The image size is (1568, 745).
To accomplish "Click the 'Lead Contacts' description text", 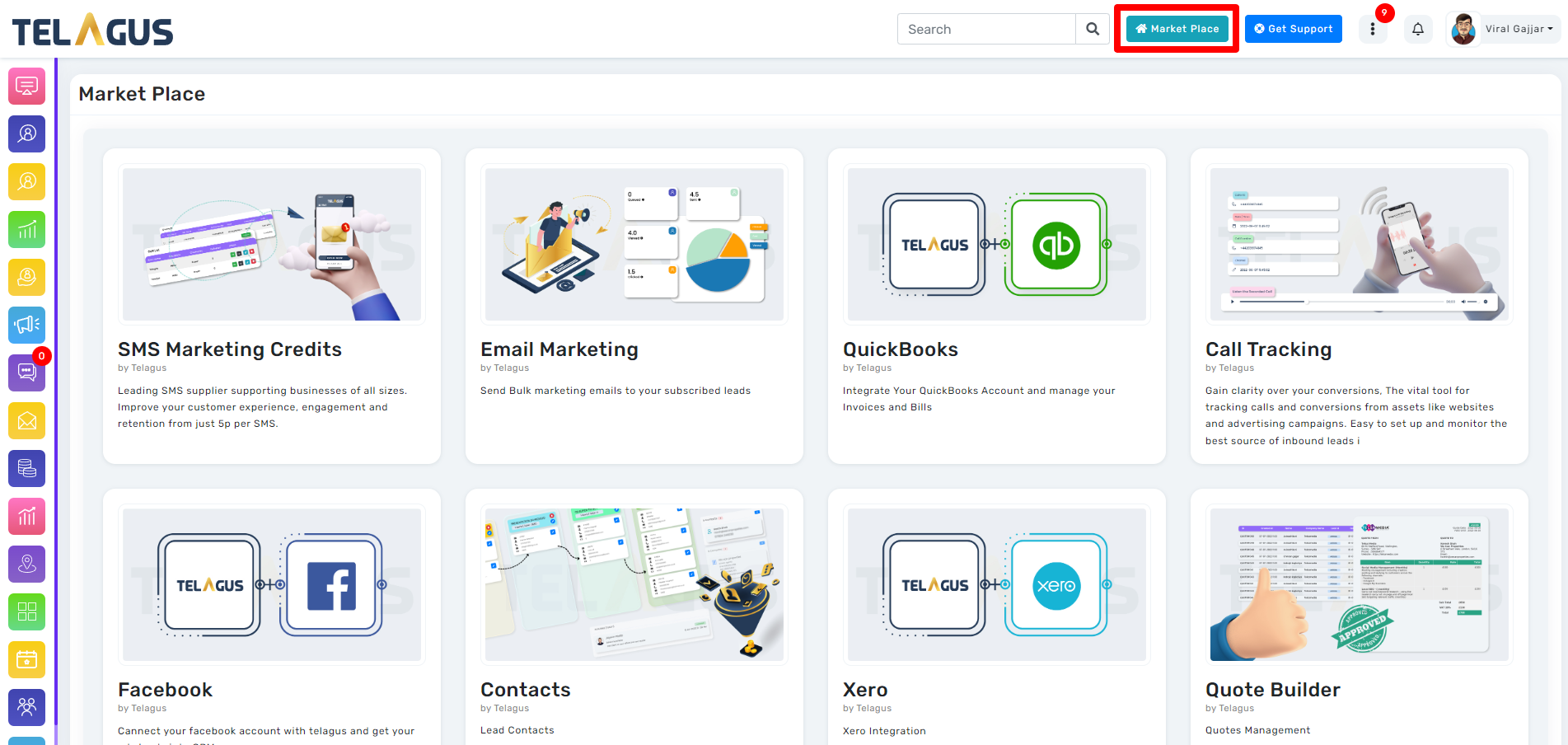I will point(517,730).
